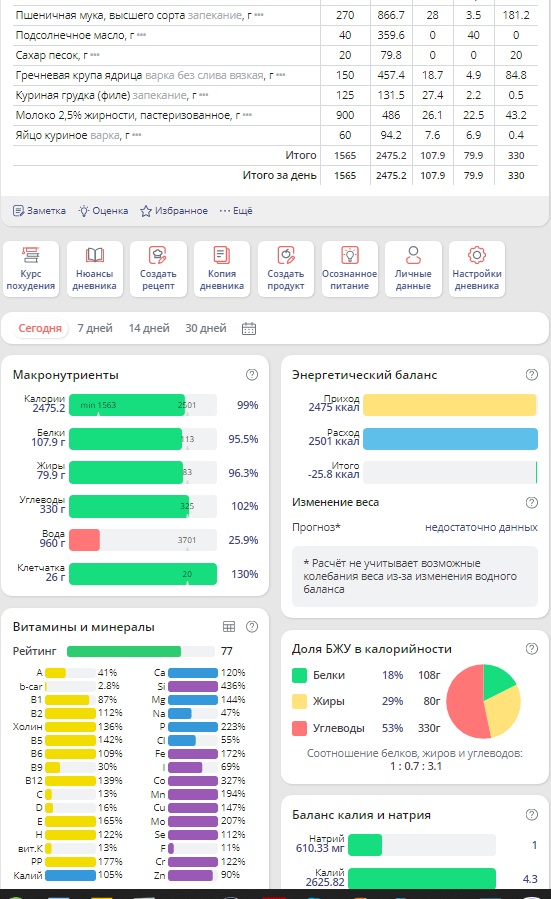The height and width of the screenshot is (899, 551).
Task: Click Fe 172% mineral row
Action: [200, 753]
